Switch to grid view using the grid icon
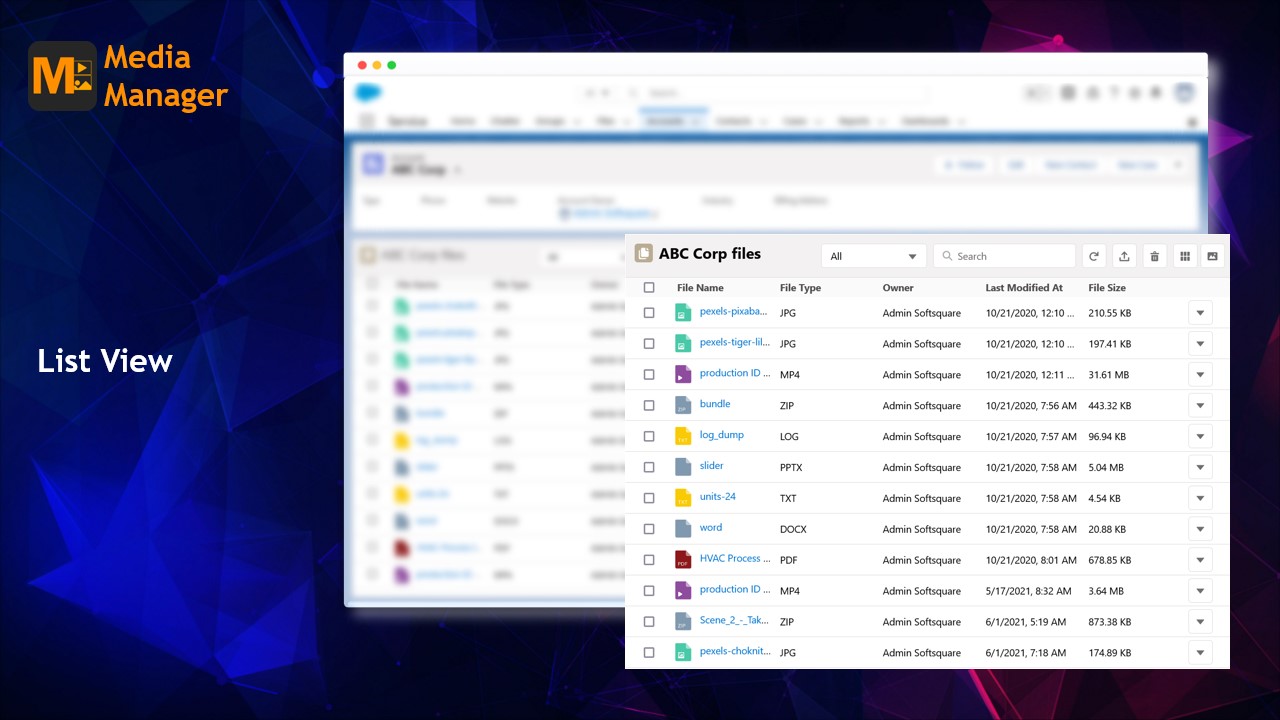This screenshot has width=1280, height=720. 1185,256
